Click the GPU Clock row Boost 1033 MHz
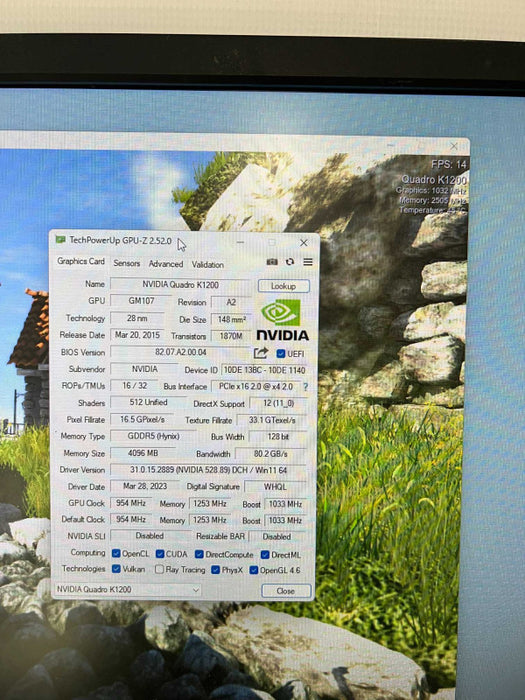The width and height of the screenshot is (525, 700). point(285,504)
